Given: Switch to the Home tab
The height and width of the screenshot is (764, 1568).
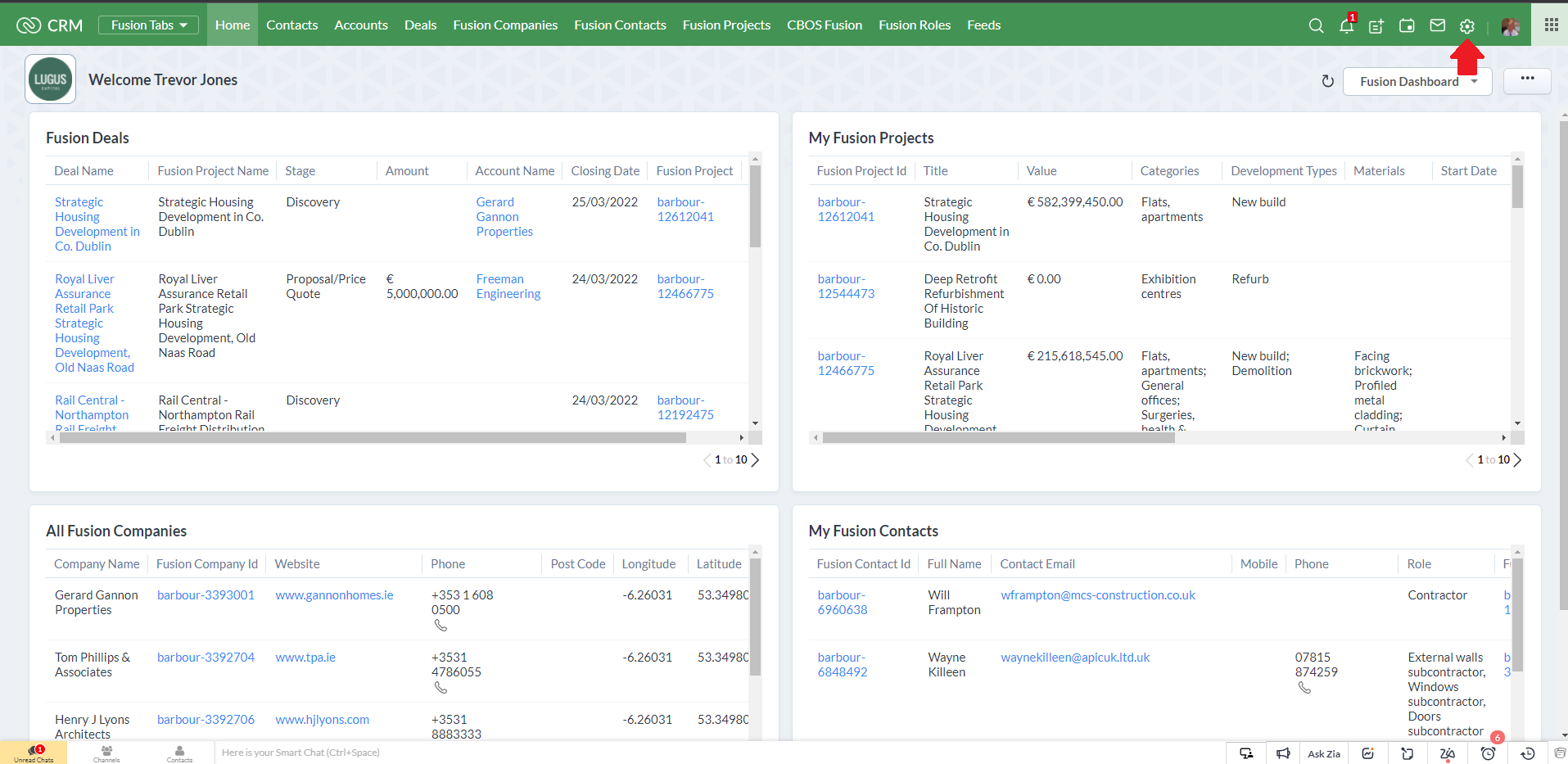Looking at the screenshot, I should tap(233, 25).
